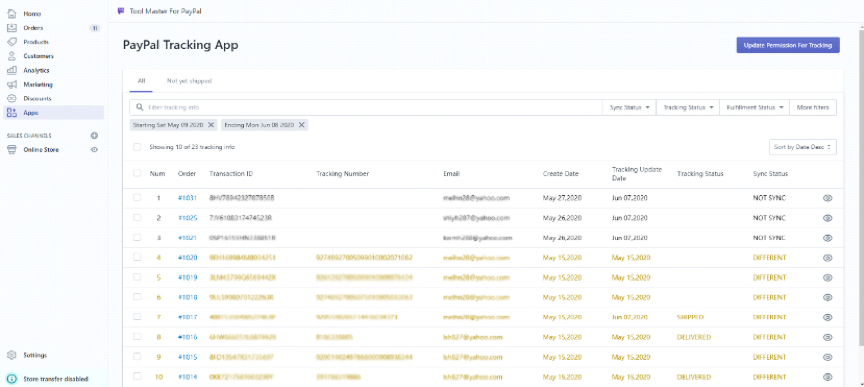Open the Marketing megaphone icon
This screenshot has width=864, height=387.
click(x=12, y=84)
